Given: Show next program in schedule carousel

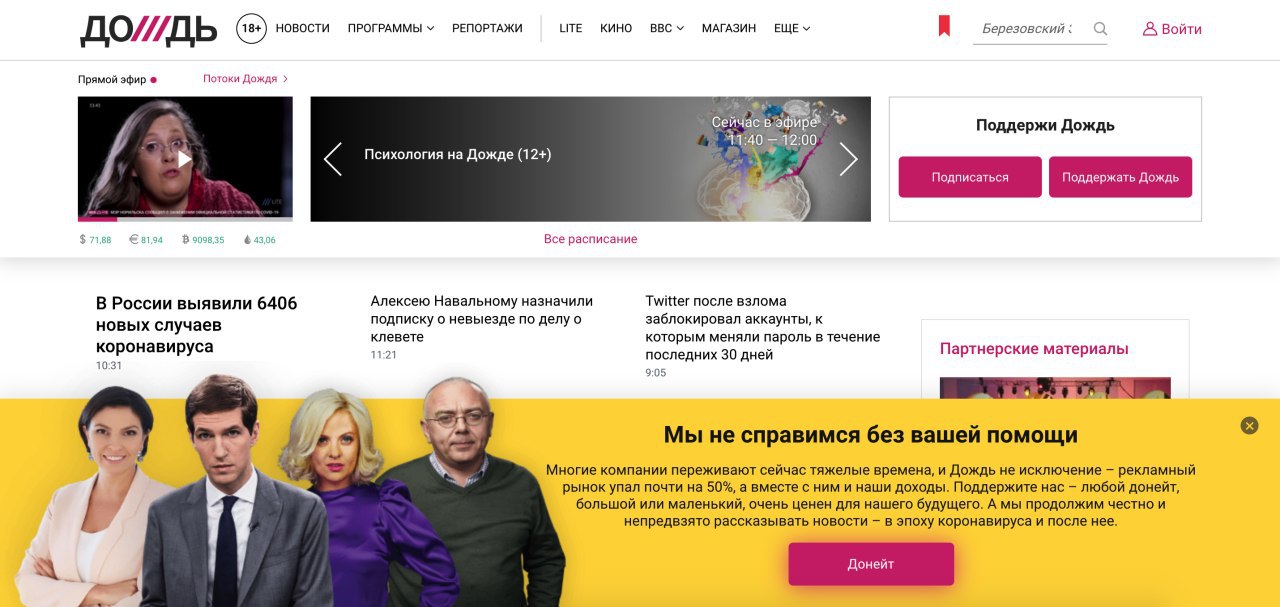Looking at the screenshot, I should (848, 159).
